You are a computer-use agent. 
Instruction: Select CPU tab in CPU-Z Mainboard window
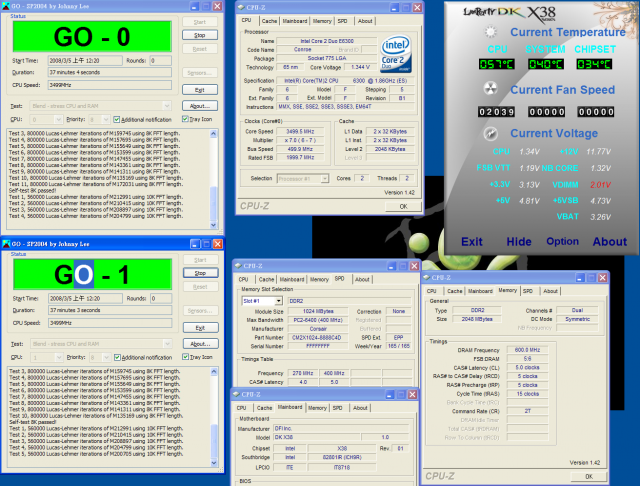point(241,408)
